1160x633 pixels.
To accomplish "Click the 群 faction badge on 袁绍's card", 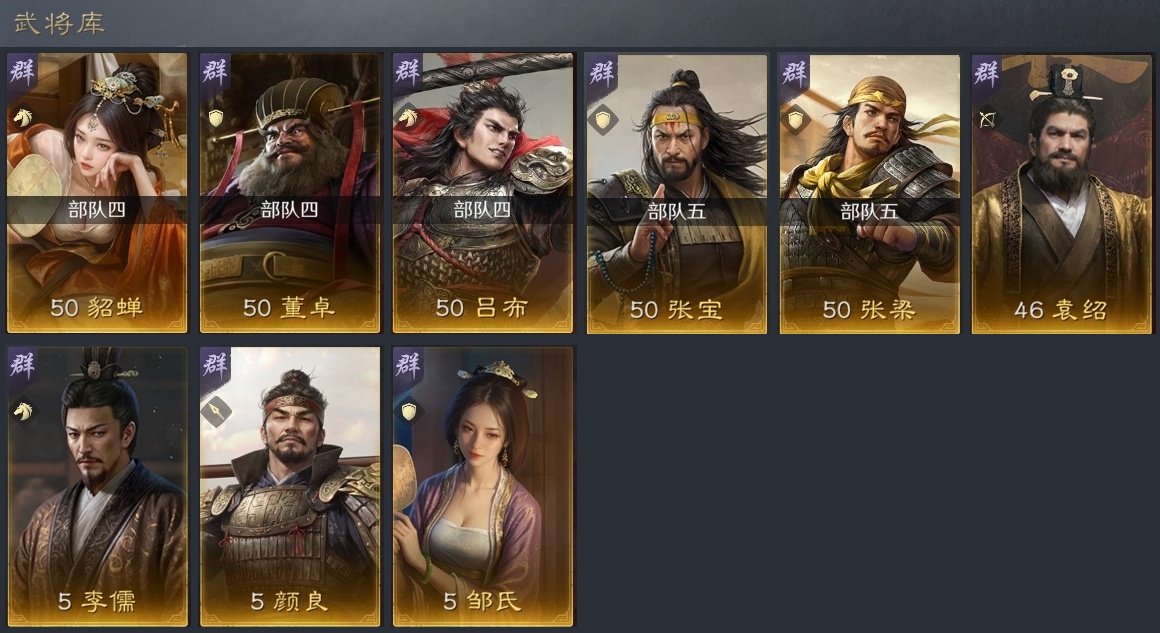I will click(986, 72).
